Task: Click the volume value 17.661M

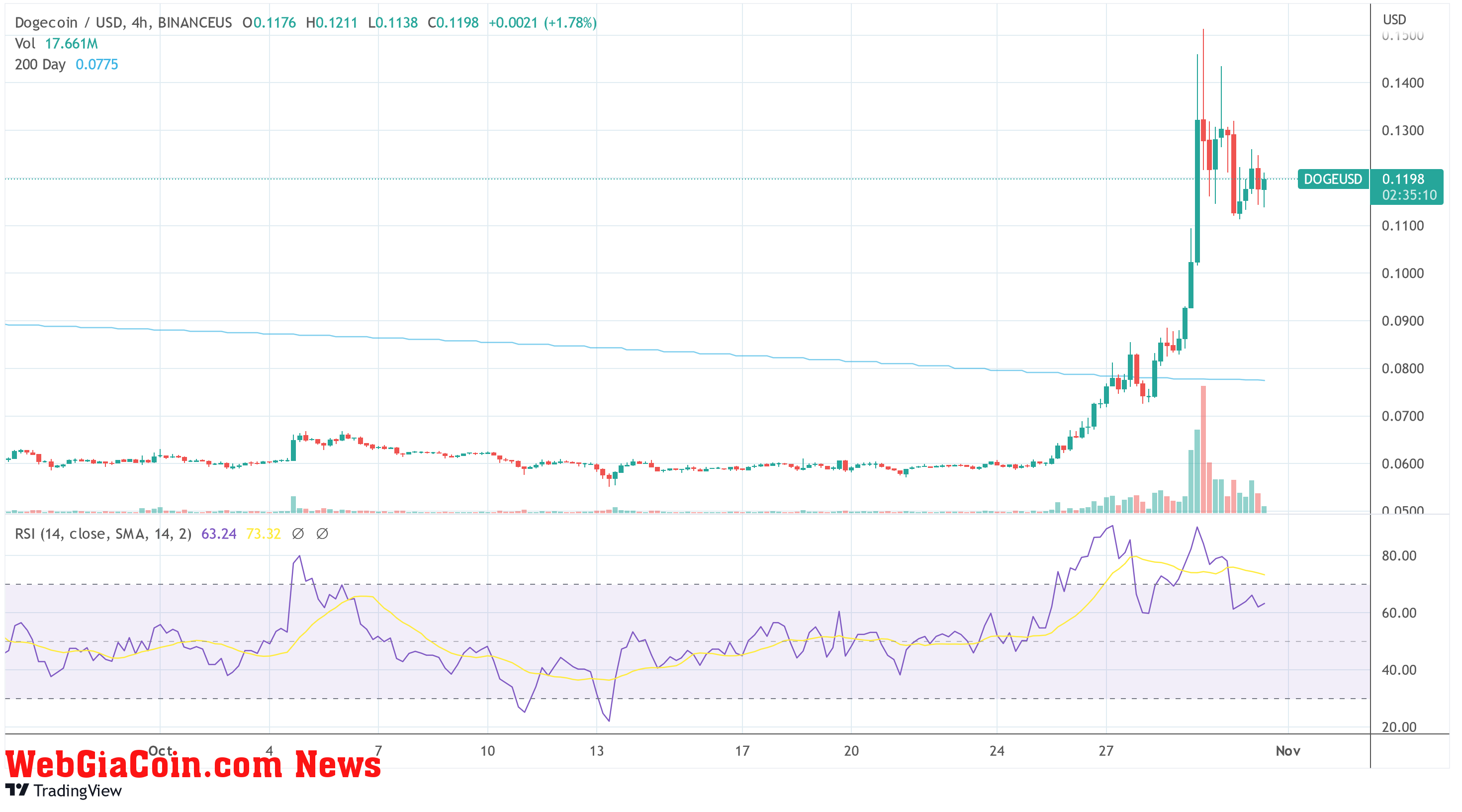Action: [72, 44]
